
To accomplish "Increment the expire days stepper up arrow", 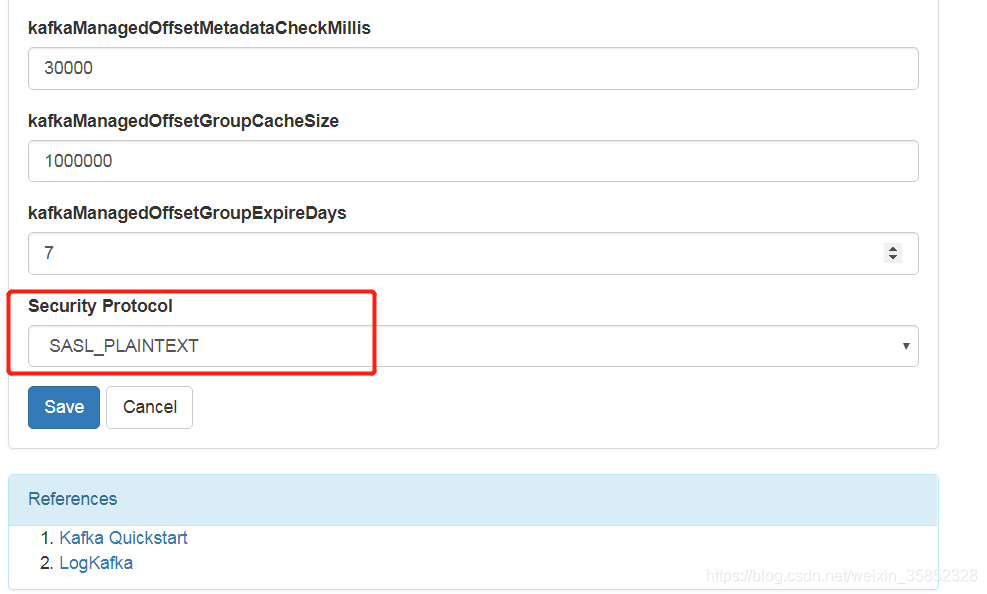I will [893, 249].
